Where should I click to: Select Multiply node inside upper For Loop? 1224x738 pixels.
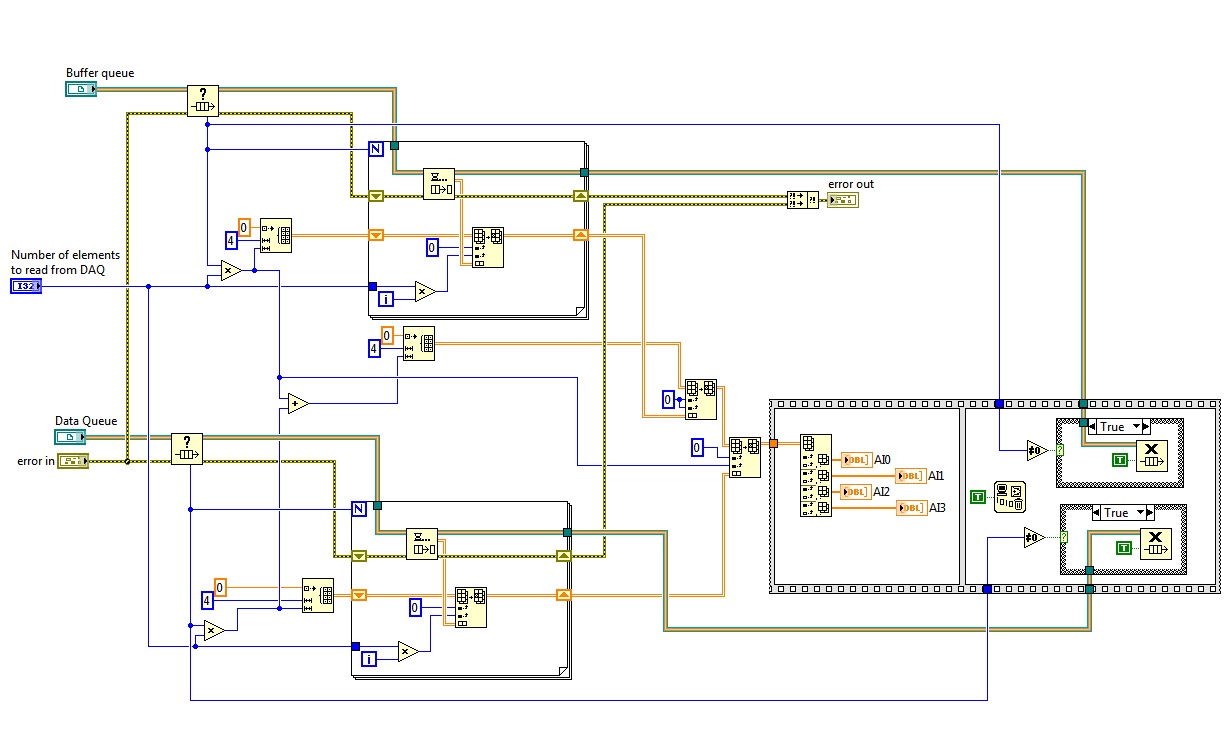[x=425, y=292]
